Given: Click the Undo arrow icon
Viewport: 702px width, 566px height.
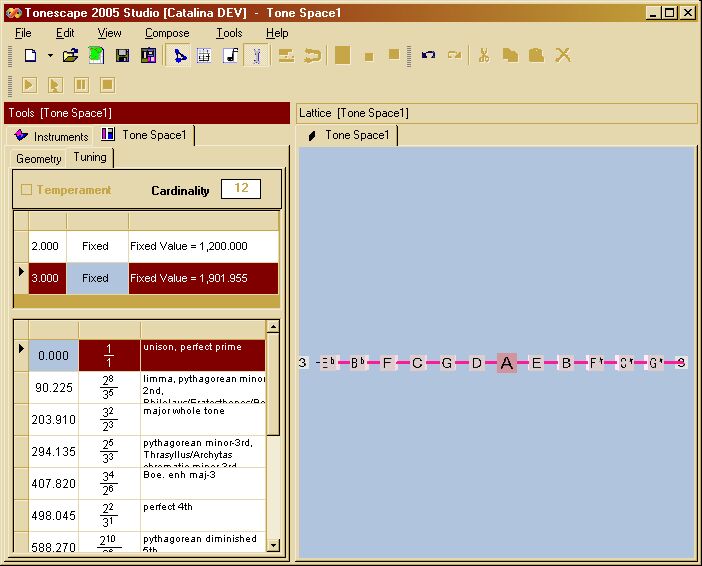Looking at the screenshot, I should (x=428, y=56).
